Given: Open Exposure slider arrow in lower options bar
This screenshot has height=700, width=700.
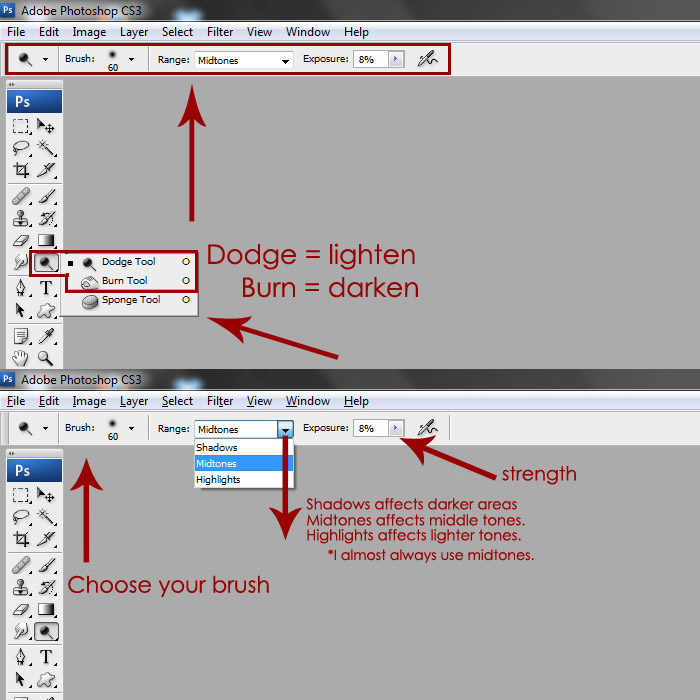Looking at the screenshot, I should coord(396,428).
